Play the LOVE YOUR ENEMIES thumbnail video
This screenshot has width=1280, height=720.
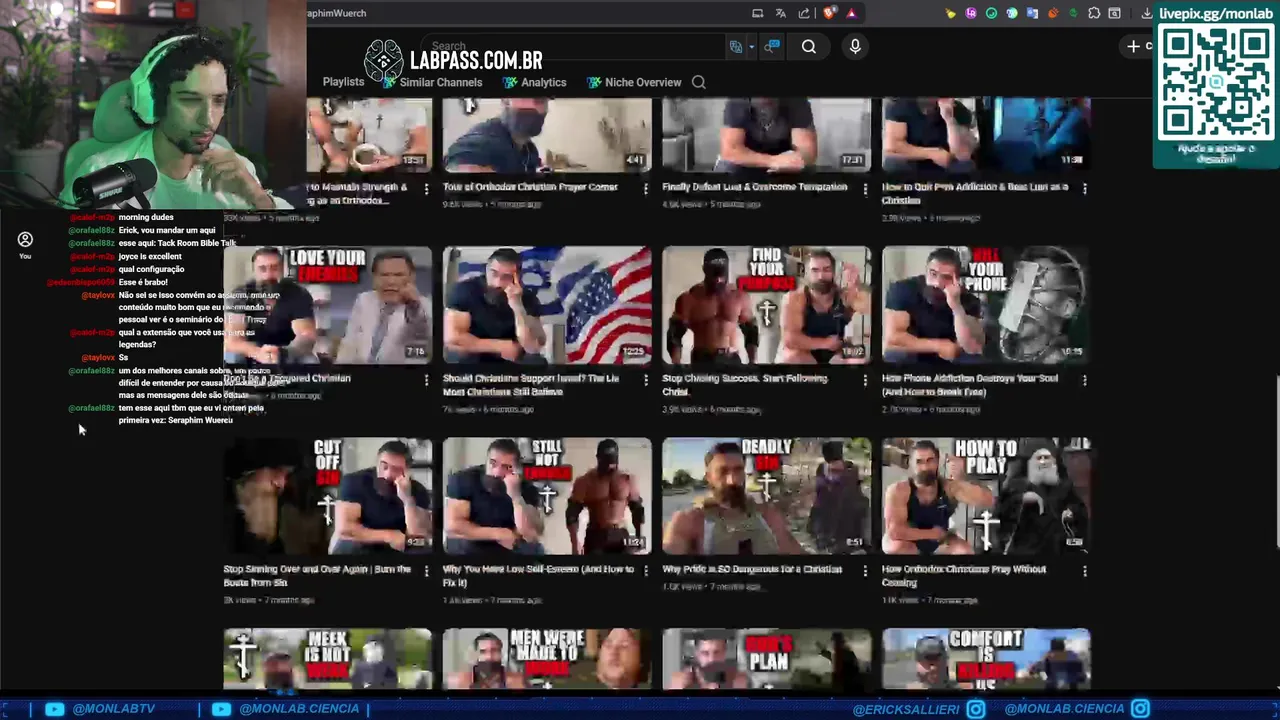327,305
